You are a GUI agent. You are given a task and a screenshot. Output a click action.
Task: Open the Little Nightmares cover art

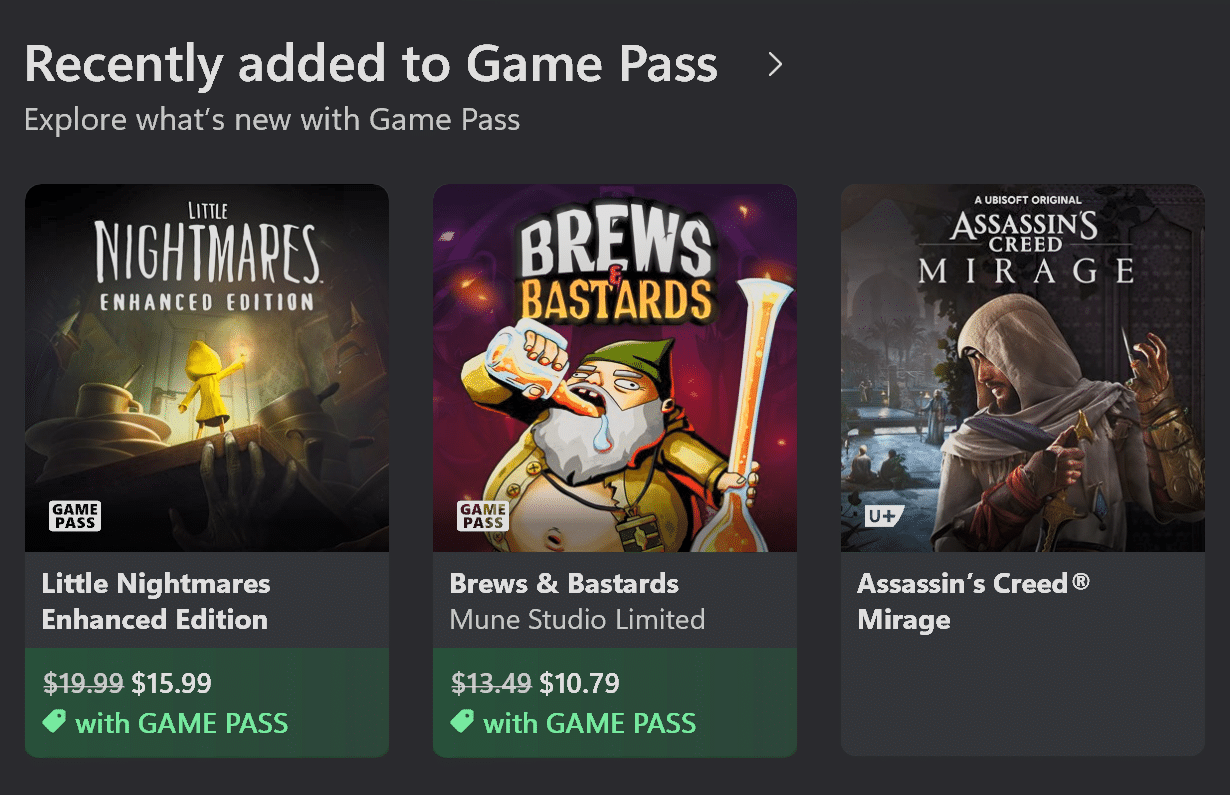(207, 367)
